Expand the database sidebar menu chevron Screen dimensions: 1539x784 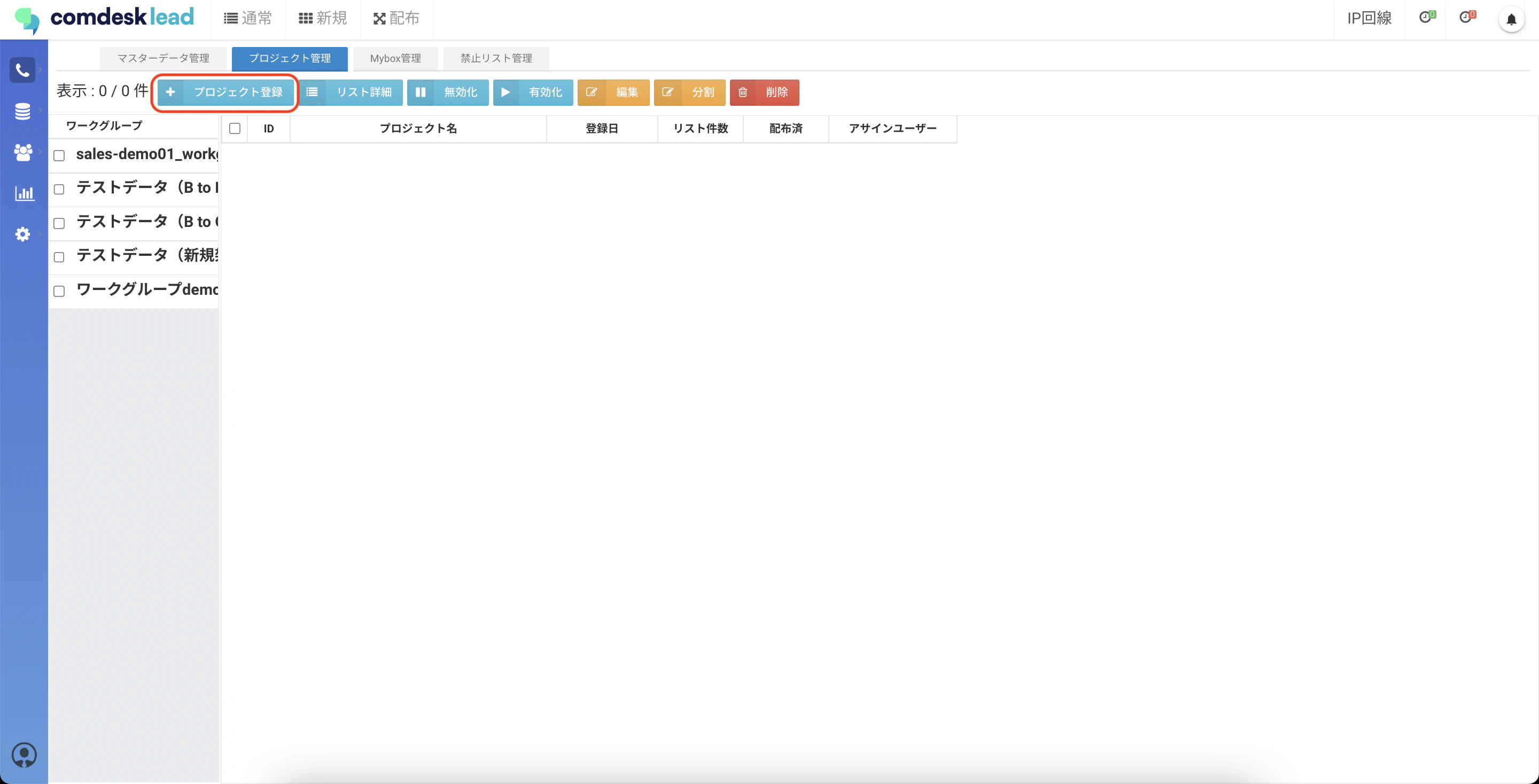[40, 111]
